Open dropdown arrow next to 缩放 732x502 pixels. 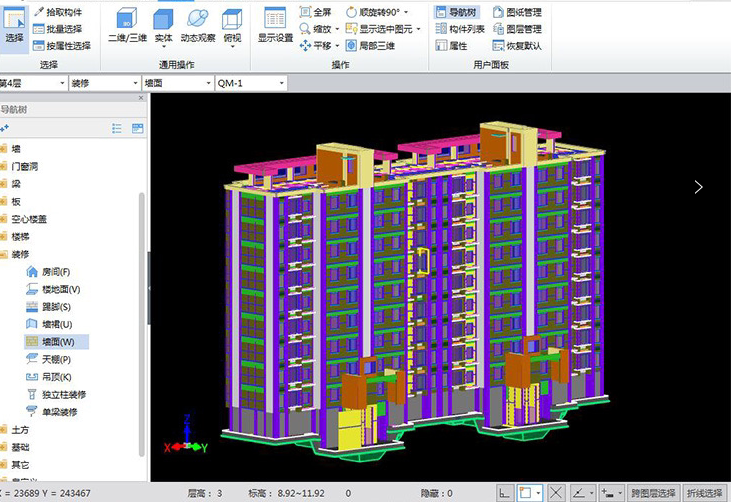pos(337,29)
